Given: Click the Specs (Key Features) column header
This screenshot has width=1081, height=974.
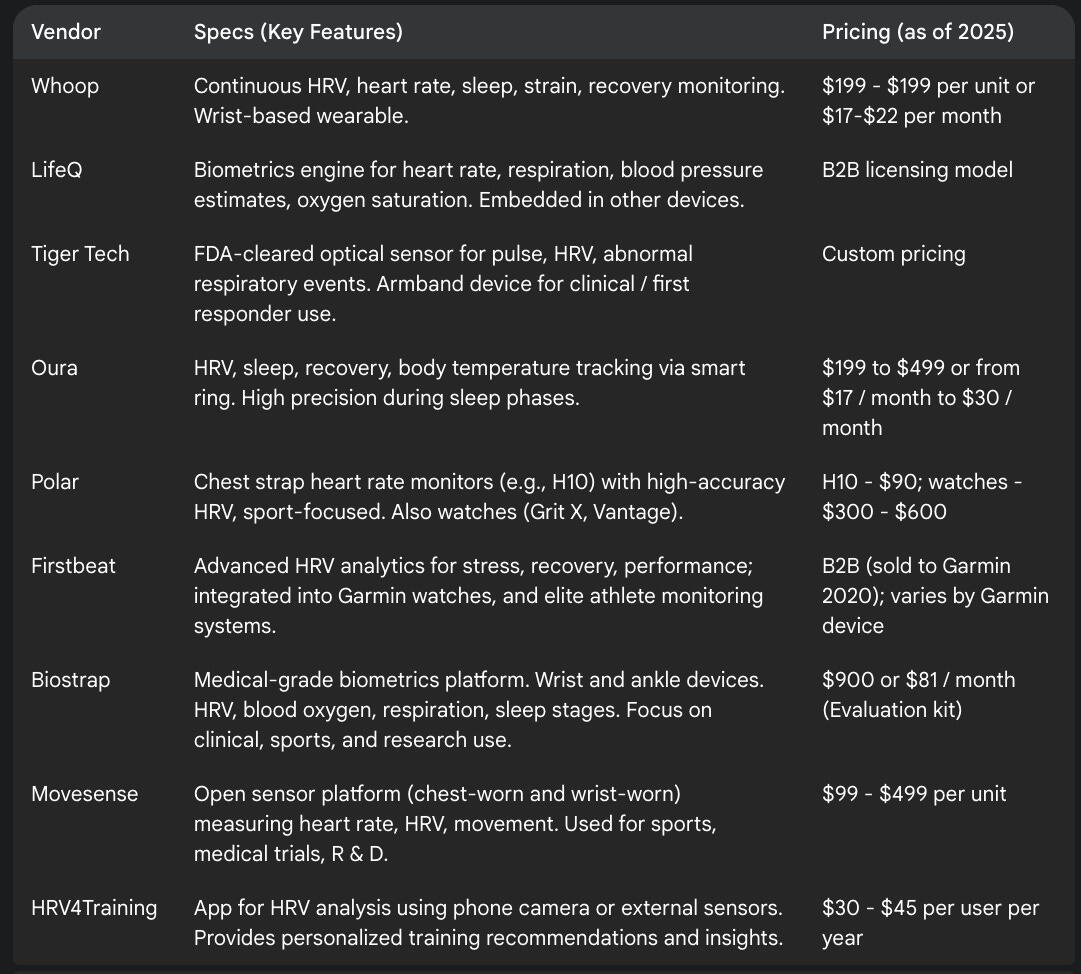Looking at the screenshot, I should [x=298, y=32].
